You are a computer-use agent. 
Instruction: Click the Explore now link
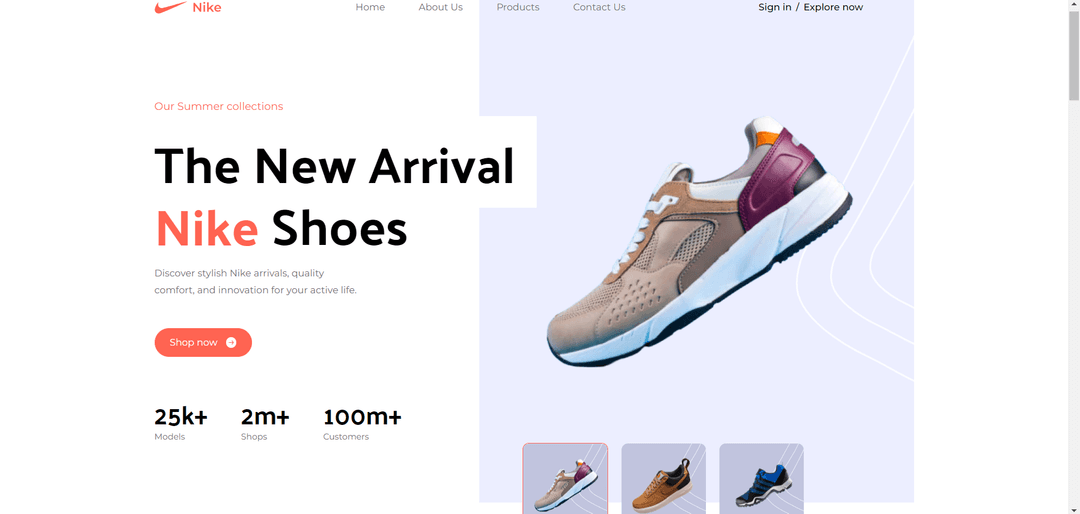pos(833,8)
